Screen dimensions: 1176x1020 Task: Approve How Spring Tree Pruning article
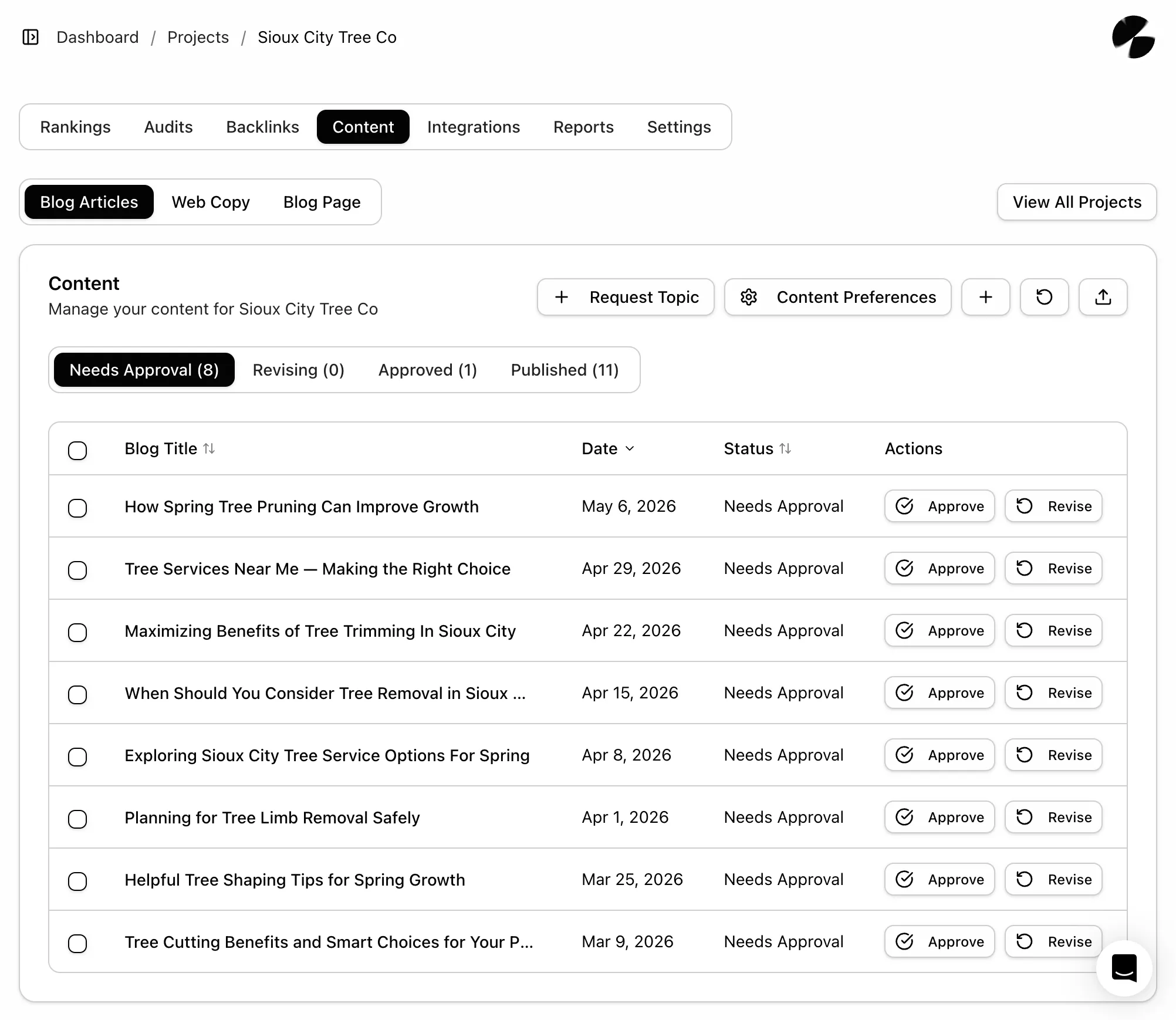[x=940, y=506]
